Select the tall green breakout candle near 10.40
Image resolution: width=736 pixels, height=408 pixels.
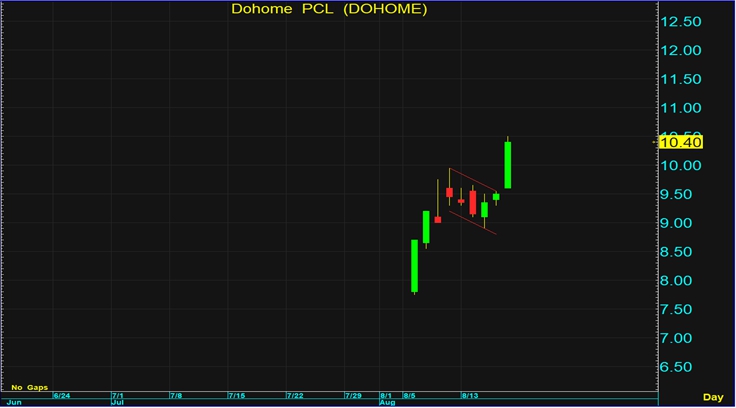(507, 164)
